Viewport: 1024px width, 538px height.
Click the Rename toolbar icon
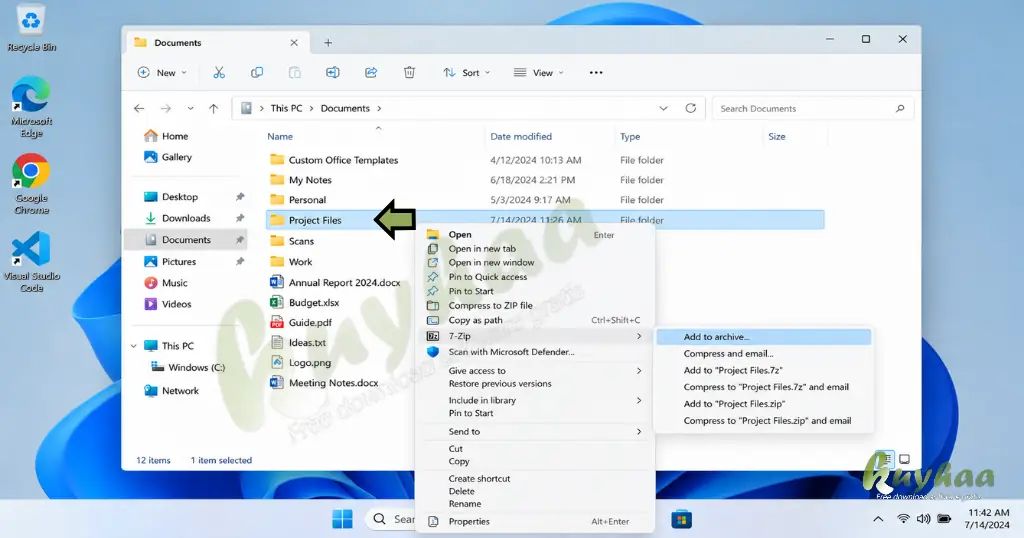click(x=332, y=72)
